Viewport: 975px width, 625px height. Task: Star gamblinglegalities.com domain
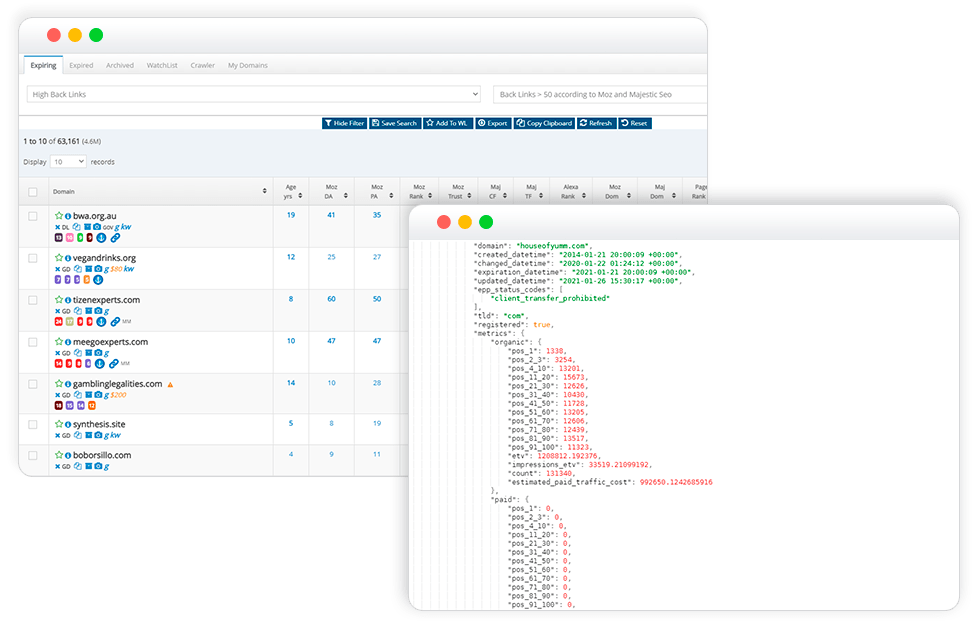pyautogui.click(x=58, y=384)
